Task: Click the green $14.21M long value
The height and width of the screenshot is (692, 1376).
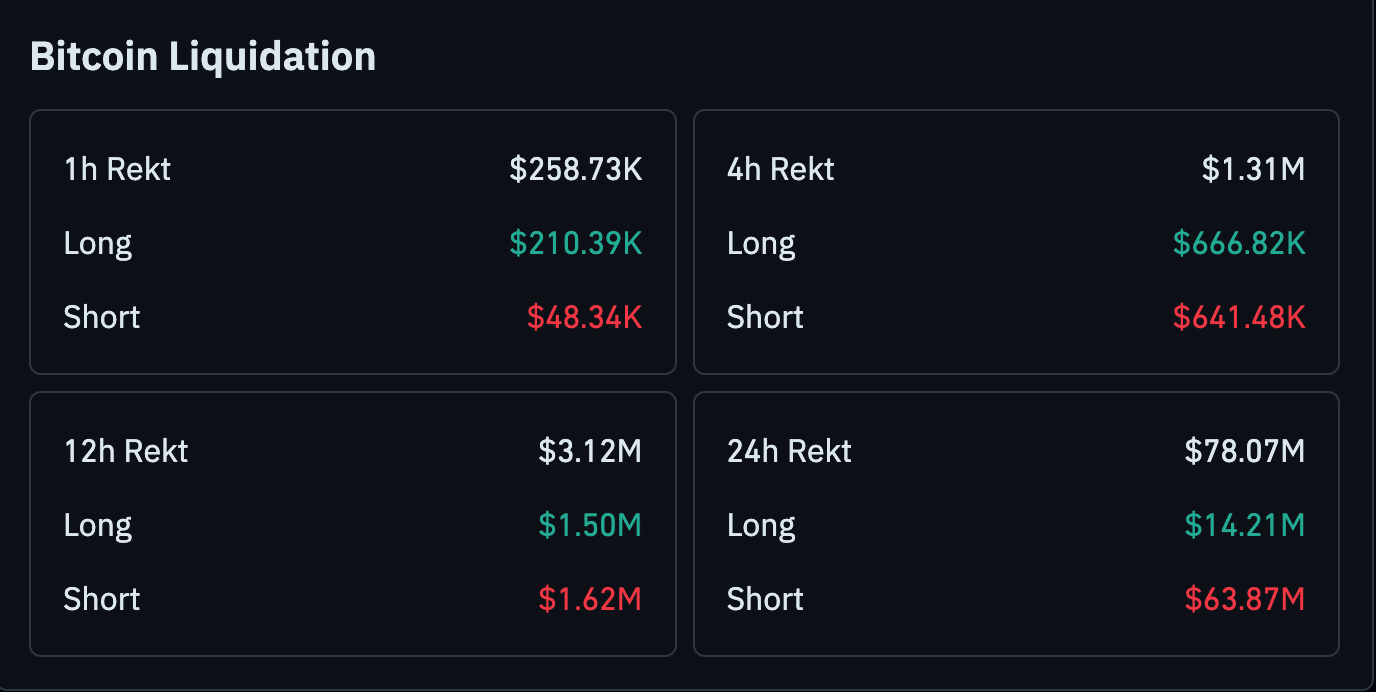Action: click(1244, 525)
